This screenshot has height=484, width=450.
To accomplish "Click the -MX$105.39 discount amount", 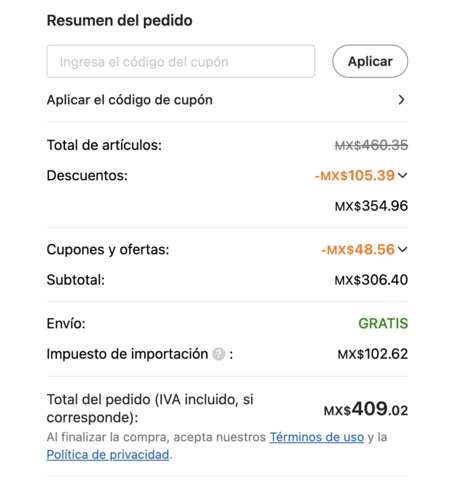I will tap(355, 175).
